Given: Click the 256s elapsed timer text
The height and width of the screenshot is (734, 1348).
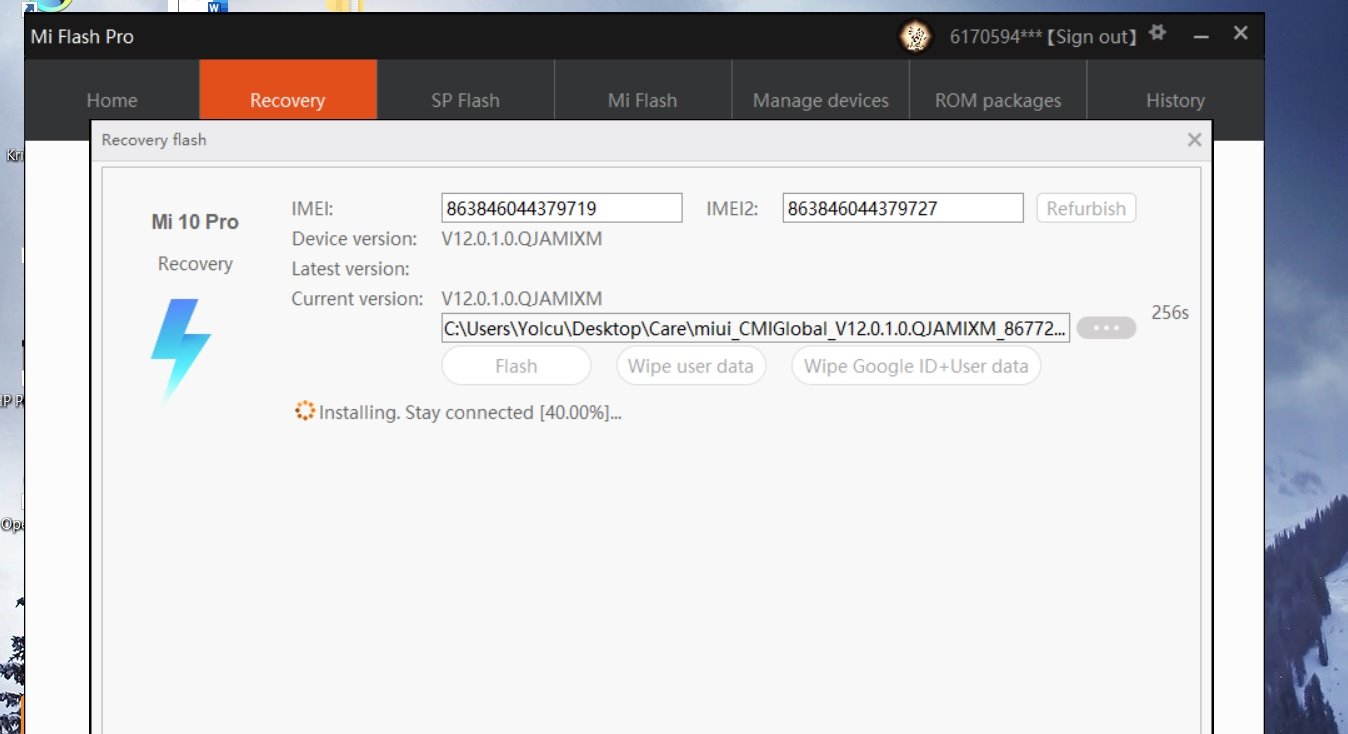Looking at the screenshot, I should coord(1170,312).
